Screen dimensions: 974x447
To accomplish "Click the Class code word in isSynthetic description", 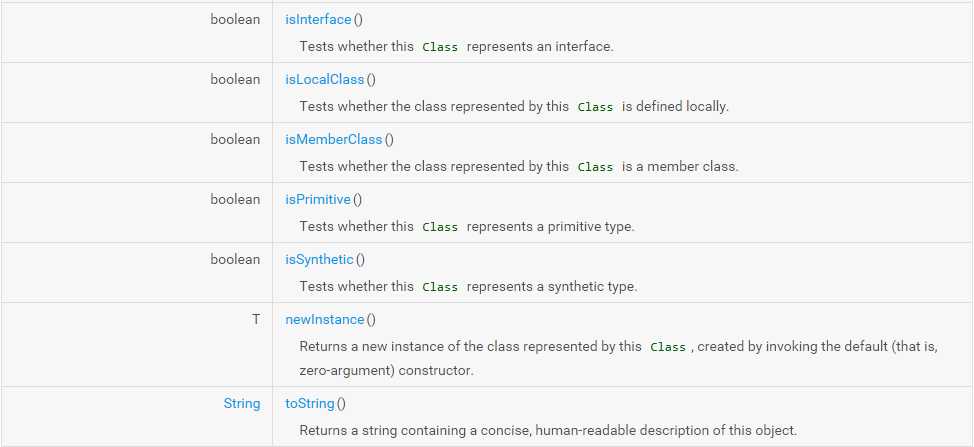I will tap(440, 287).
